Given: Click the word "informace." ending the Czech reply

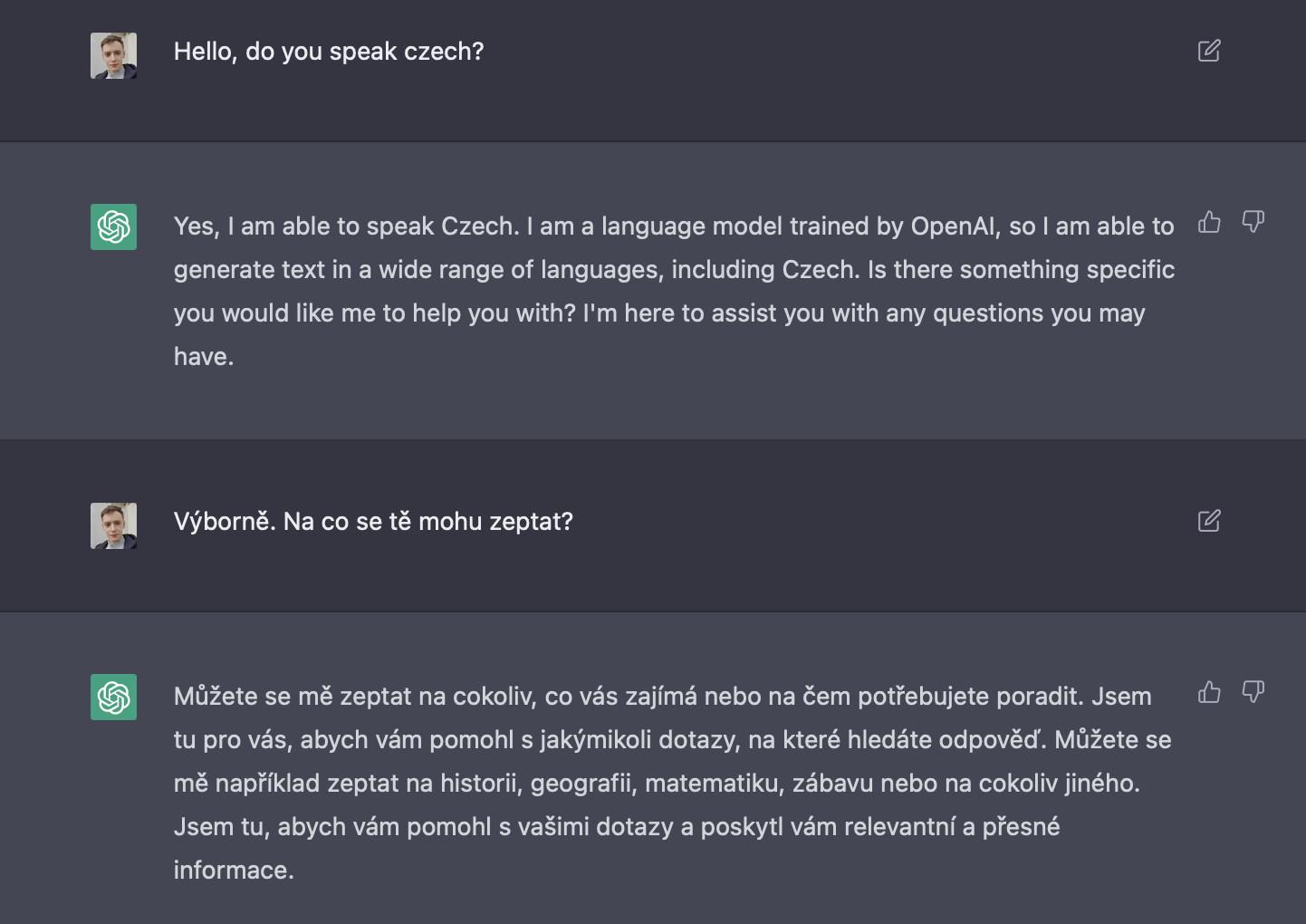Looking at the screenshot, I should point(234,871).
